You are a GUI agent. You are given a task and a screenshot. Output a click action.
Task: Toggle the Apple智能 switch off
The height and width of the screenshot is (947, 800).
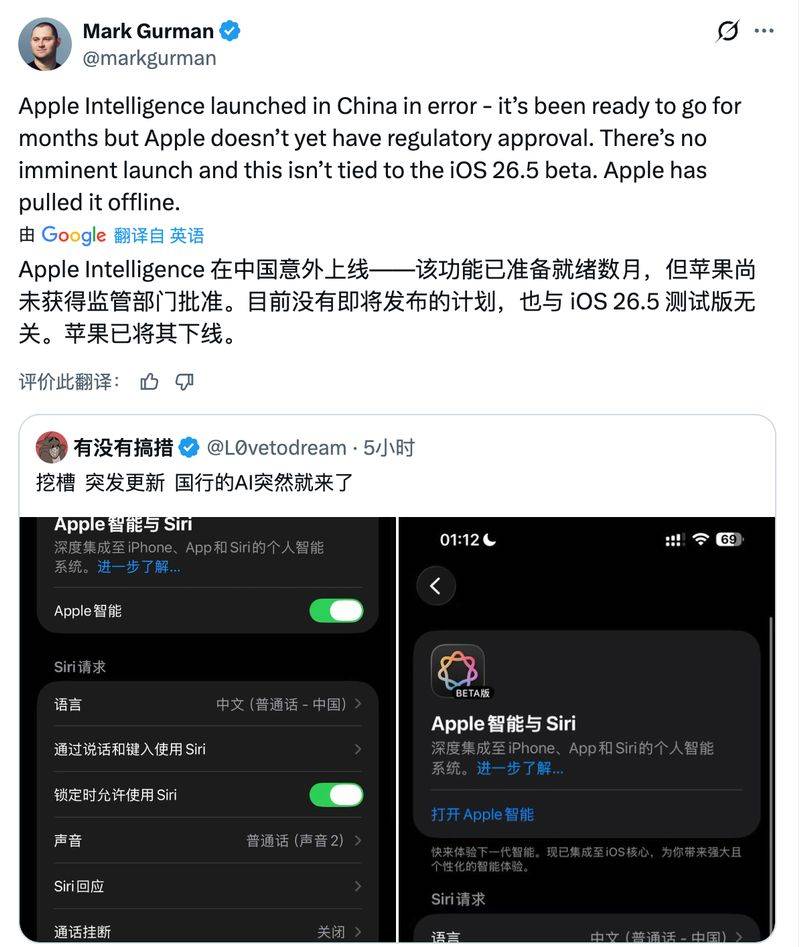pos(336,611)
